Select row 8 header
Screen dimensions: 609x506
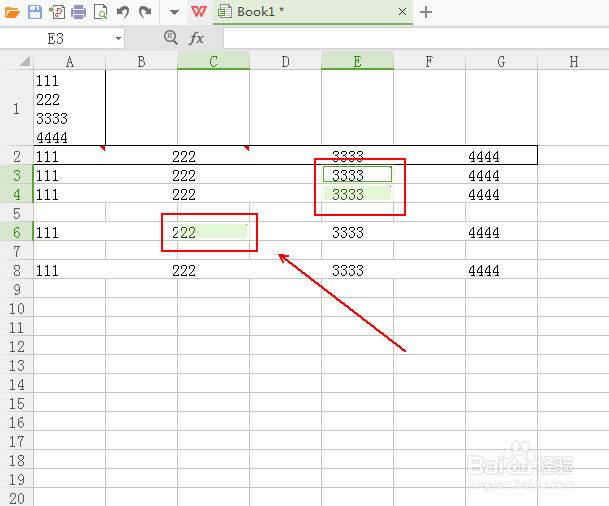(x=17, y=270)
